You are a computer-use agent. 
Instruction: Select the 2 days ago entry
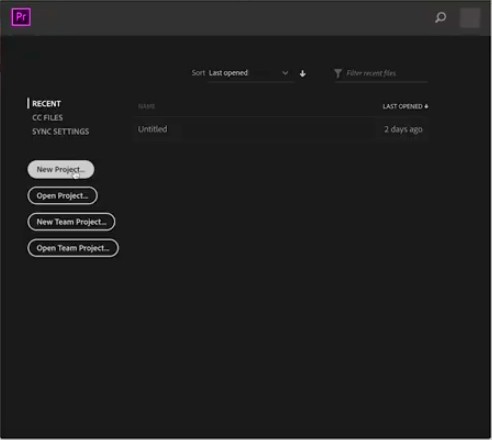click(x=403, y=129)
